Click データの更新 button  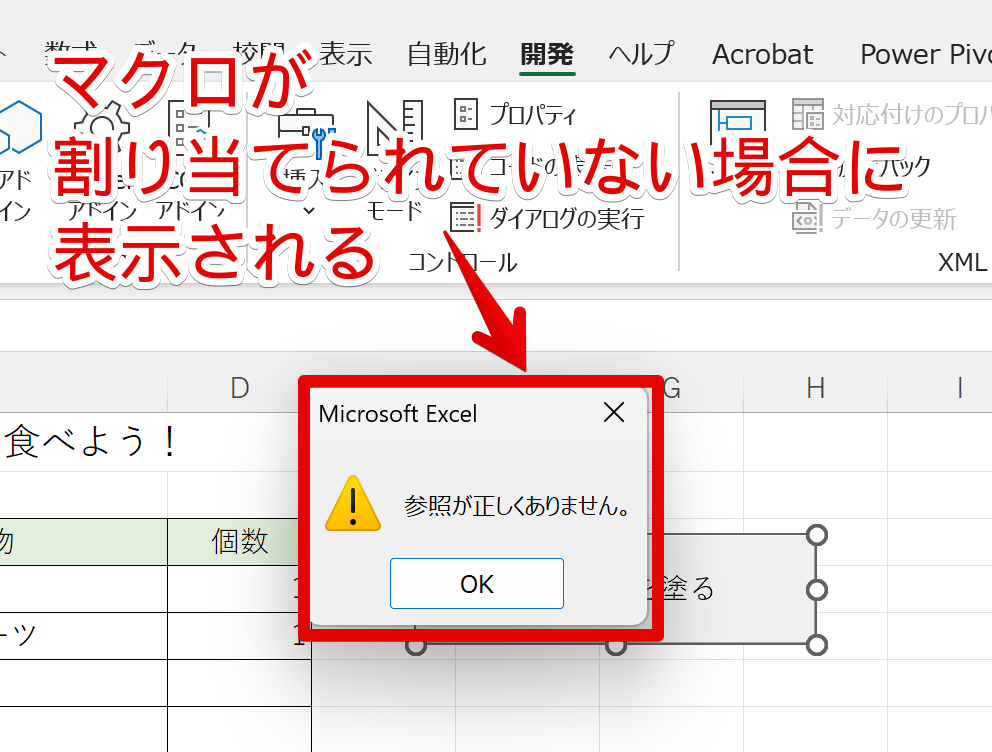[874, 218]
